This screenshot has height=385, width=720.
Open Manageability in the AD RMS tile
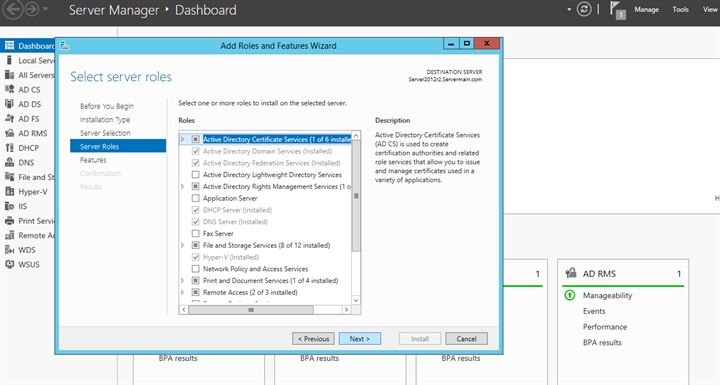coord(608,295)
